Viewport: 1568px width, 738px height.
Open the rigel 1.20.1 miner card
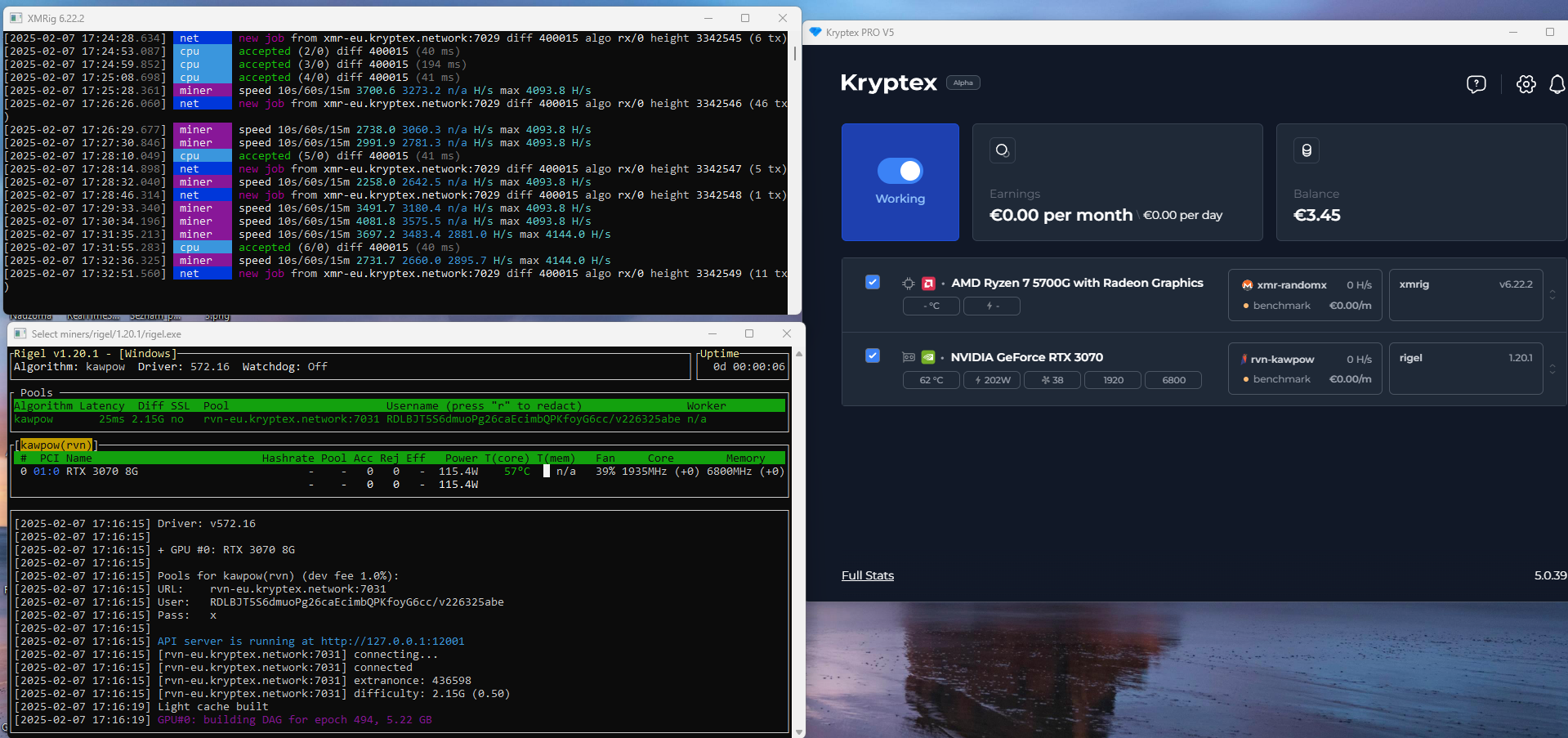point(1466,369)
